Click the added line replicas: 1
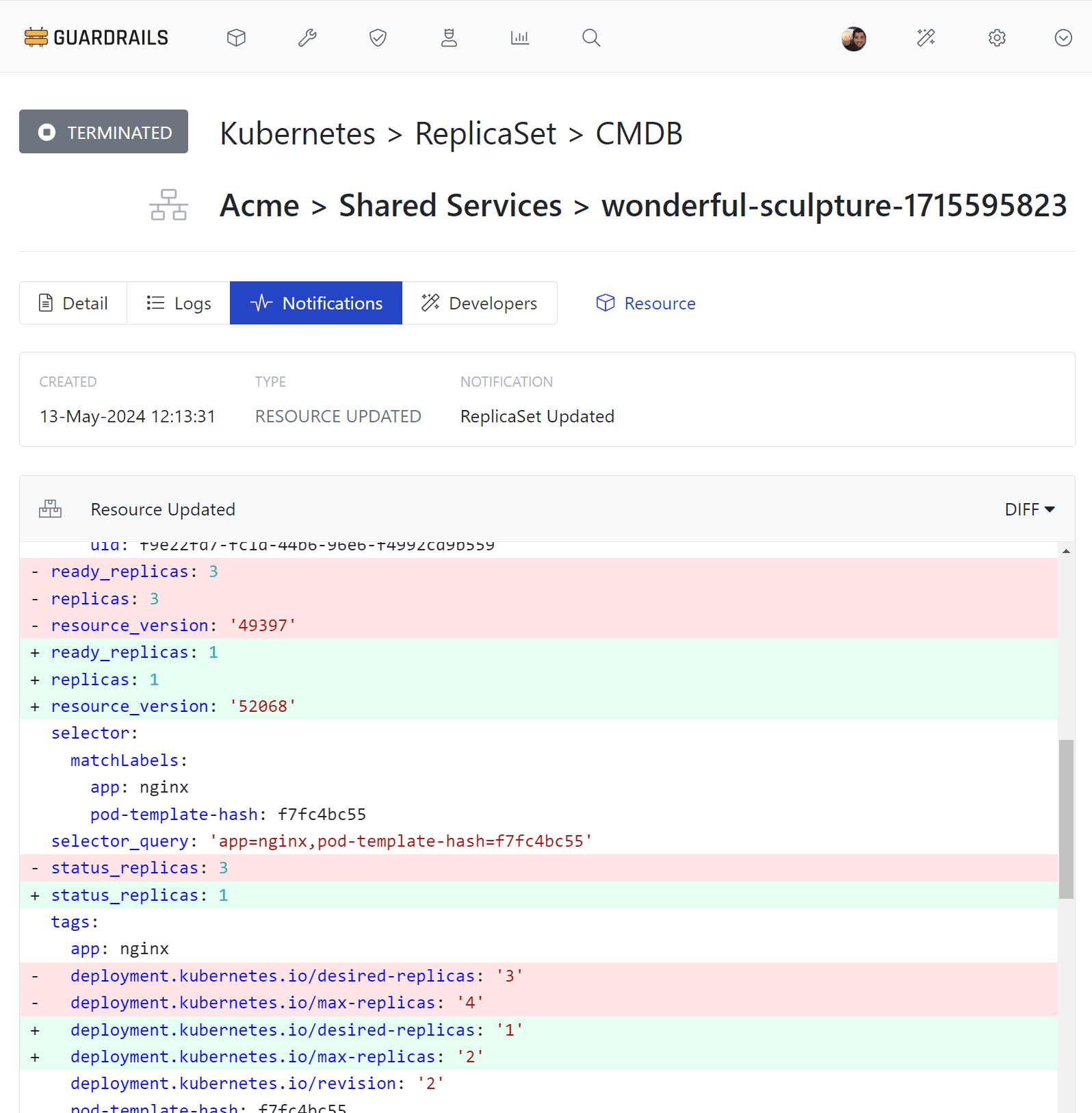The image size is (1092, 1113). [x=538, y=680]
